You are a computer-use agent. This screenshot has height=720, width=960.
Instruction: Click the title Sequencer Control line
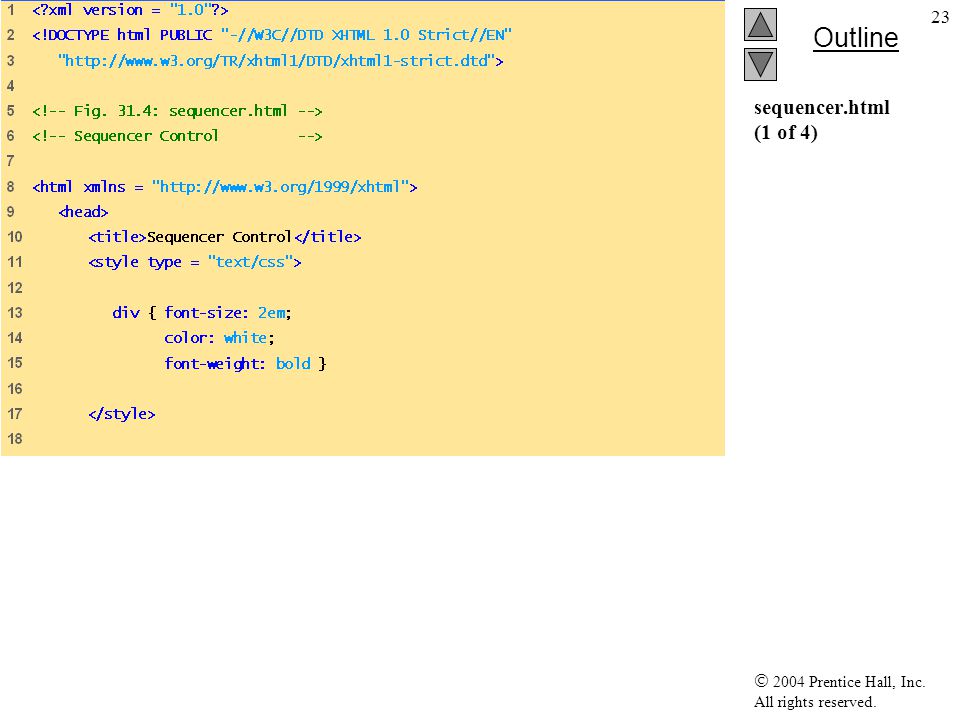(225, 237)
